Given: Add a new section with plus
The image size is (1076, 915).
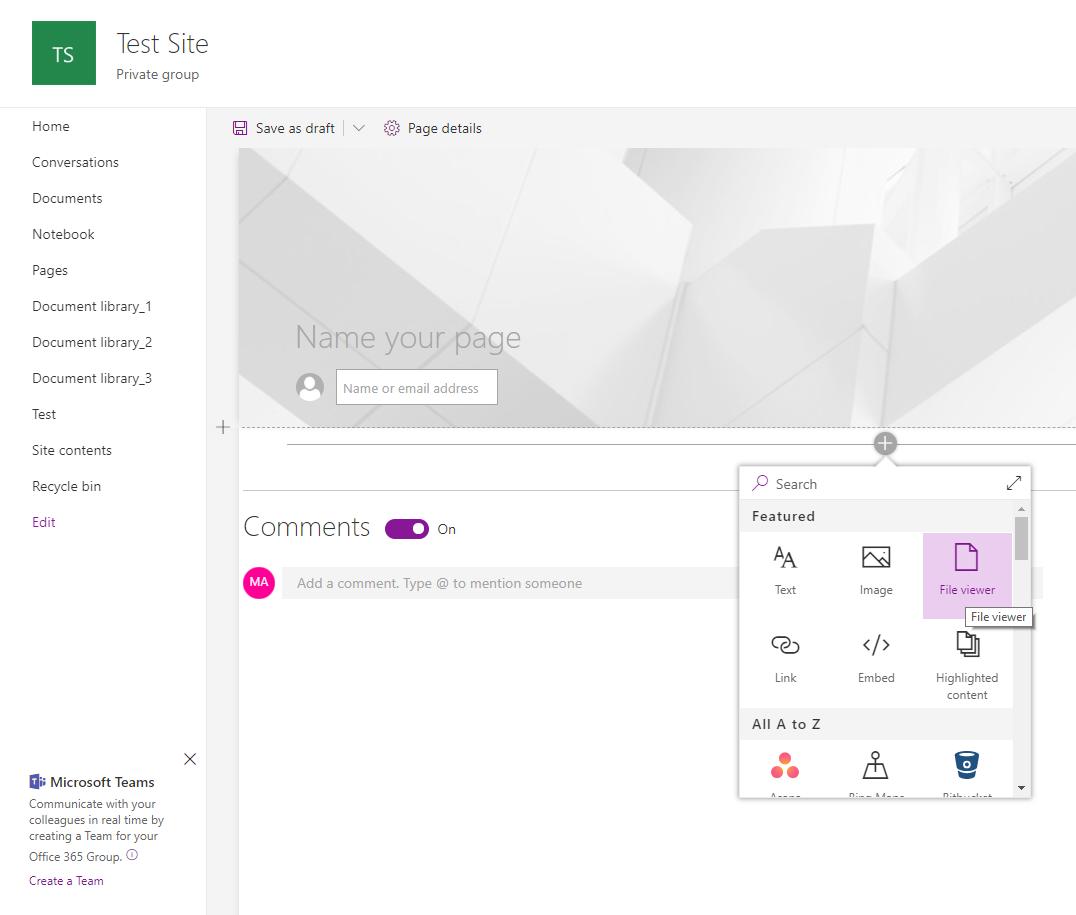Looking at the screenshot, I should coord(222,427).
